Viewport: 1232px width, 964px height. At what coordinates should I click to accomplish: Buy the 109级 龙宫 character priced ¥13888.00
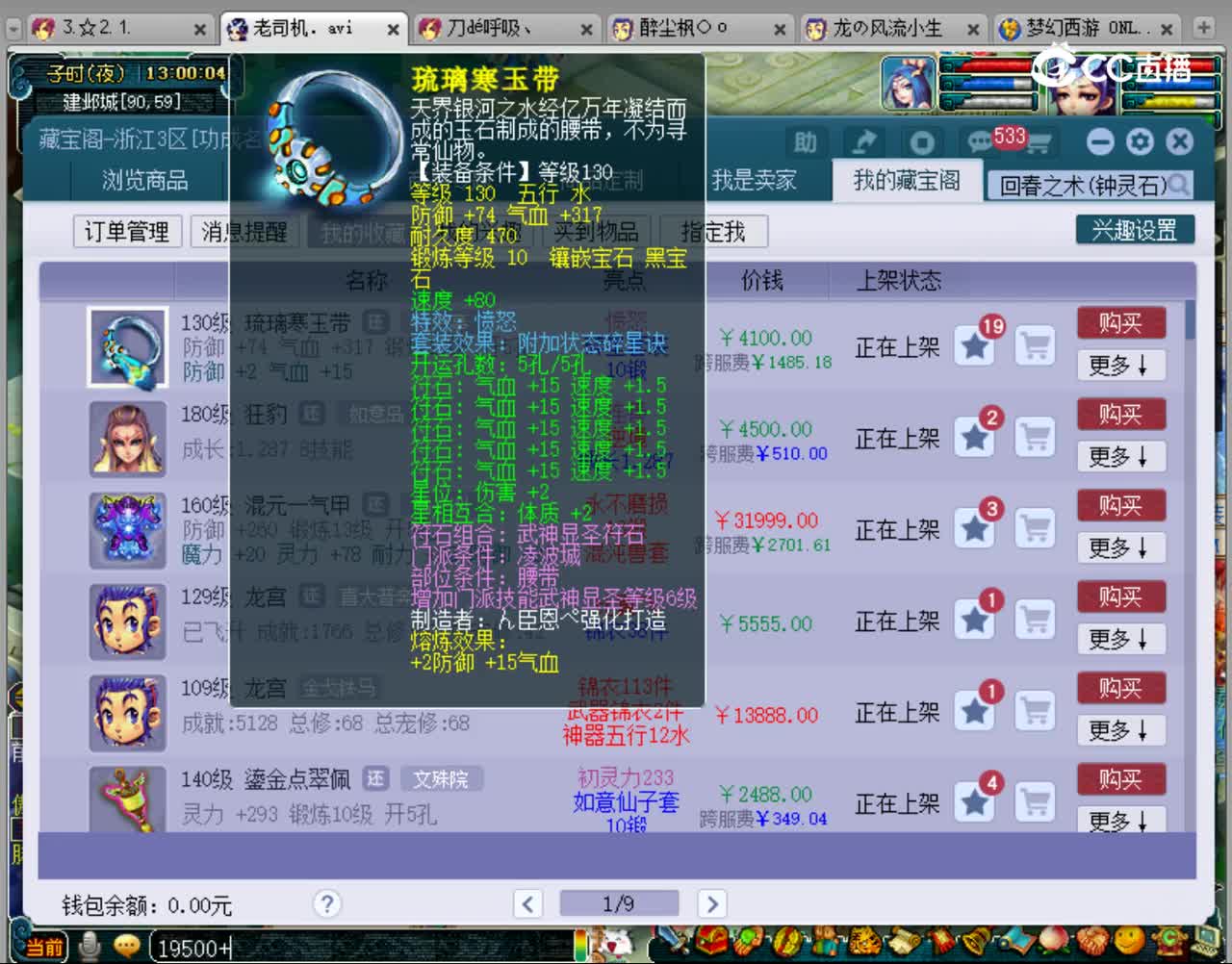click(x=1120, y=688)
